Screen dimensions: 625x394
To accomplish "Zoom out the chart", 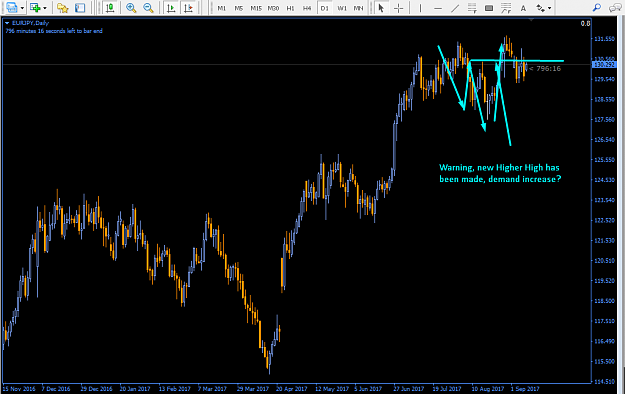I will (148, 8).
